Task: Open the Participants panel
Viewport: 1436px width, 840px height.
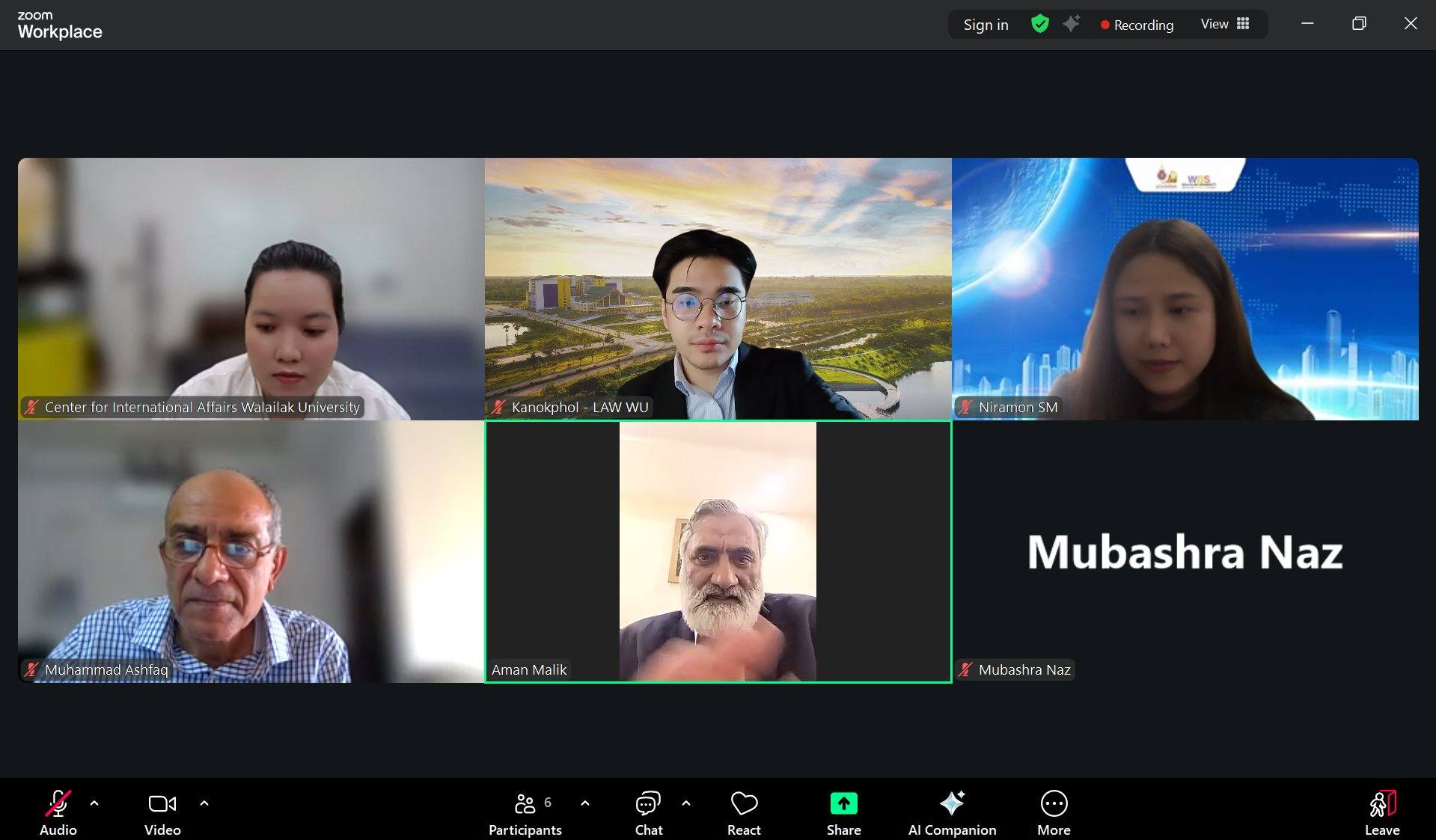Action: 525,812
